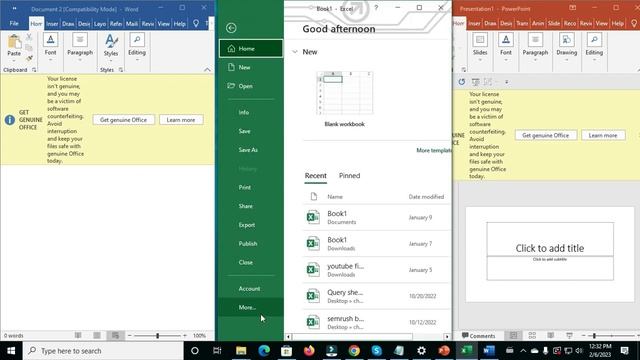Click the Paste icon in Word
Screen dimensions: 640x360
tap(14, 42)
